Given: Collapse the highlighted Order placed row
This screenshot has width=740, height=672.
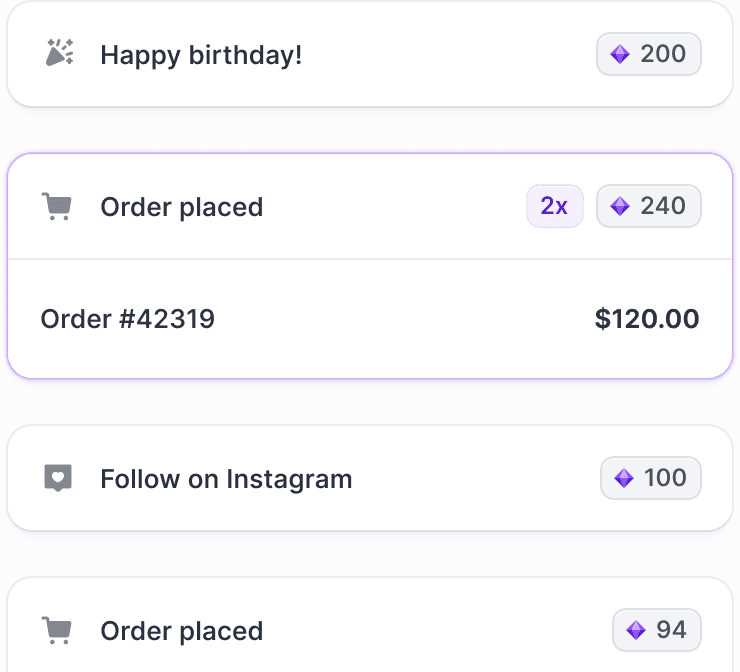Looking at the screenshot, I should (x=370, y=206).
